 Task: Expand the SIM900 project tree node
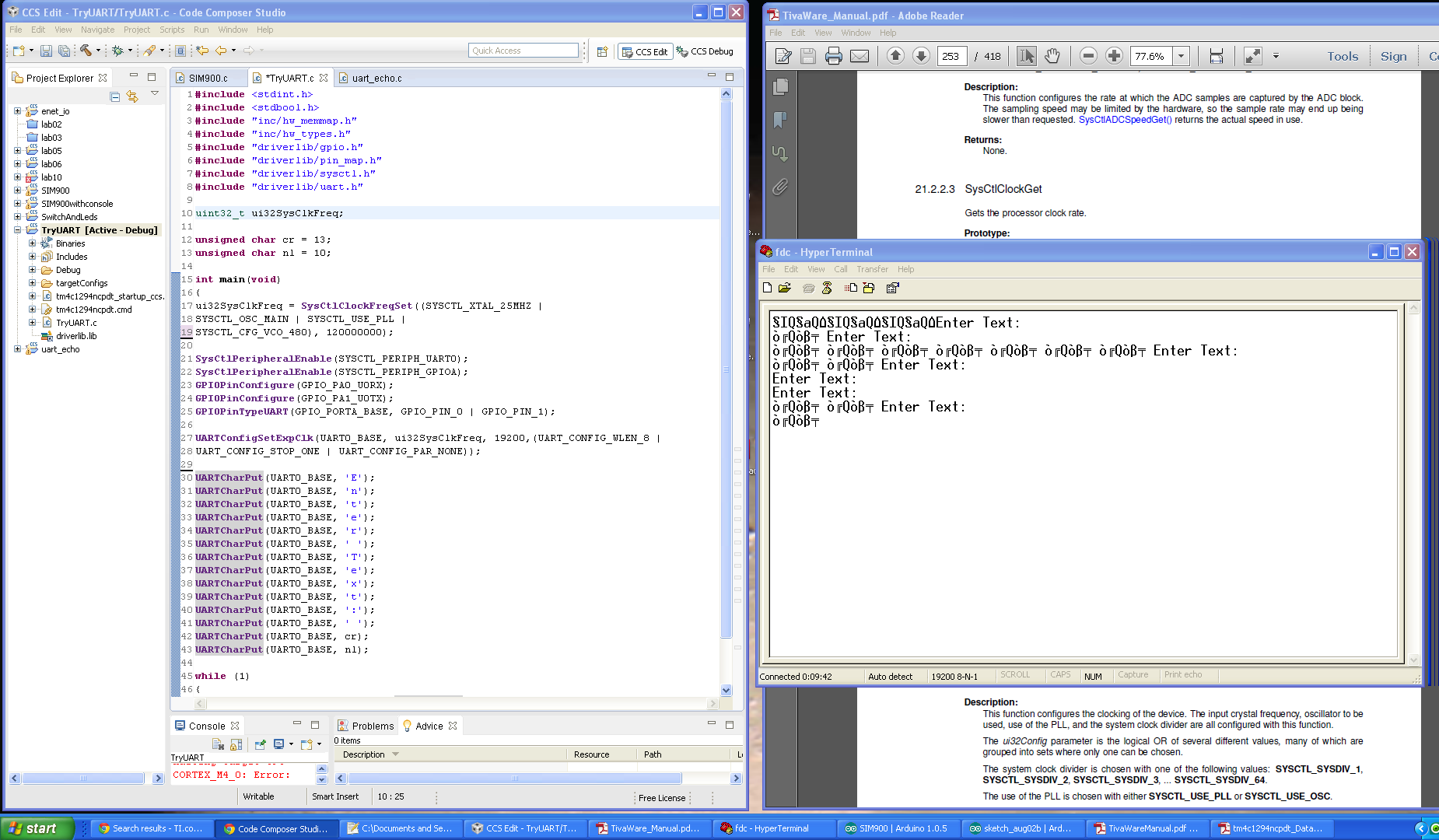(x=17, y=191)
